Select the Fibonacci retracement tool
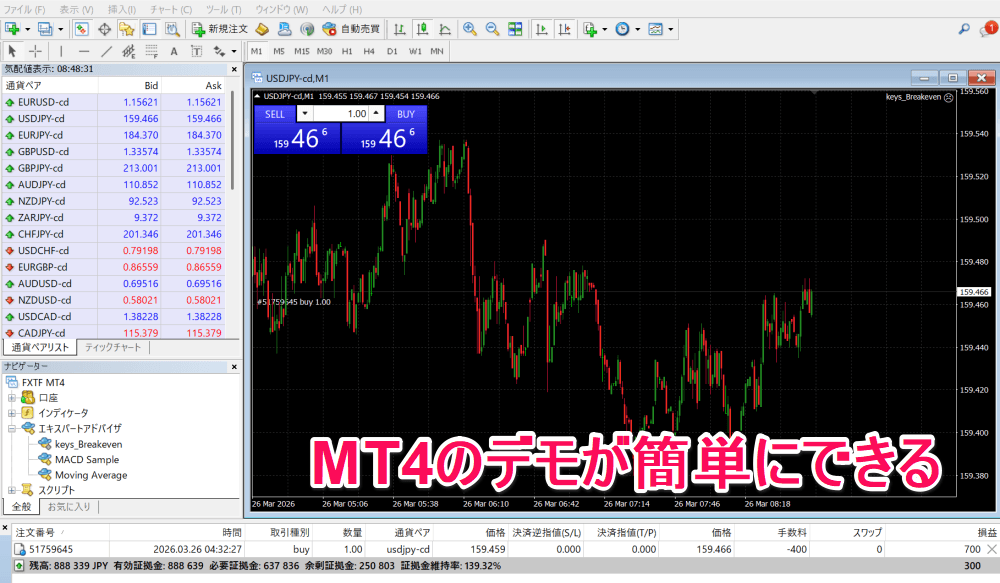This screenshot has width=1000, height=583. click(x=151, y=51)
